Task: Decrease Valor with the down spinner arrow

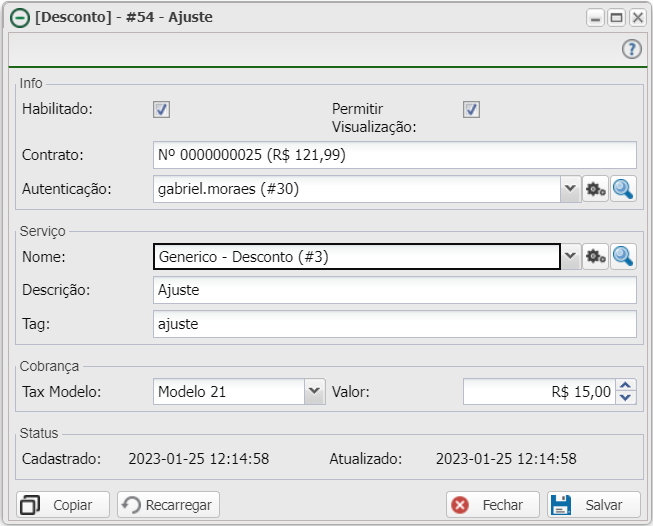Action: click(626, 398)
